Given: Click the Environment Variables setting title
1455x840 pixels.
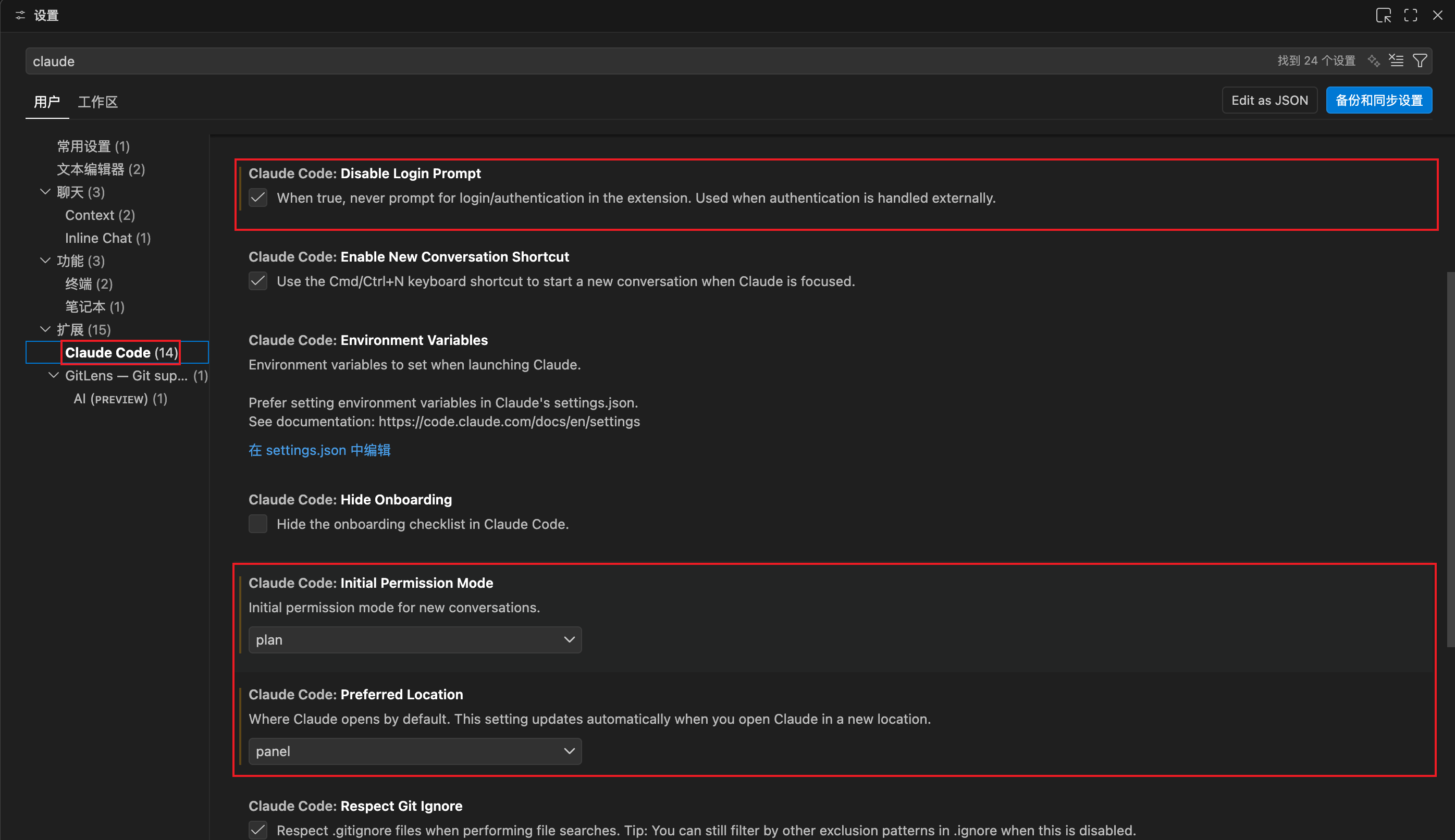Looking at the screenshot, I should [x=368, y=340].
